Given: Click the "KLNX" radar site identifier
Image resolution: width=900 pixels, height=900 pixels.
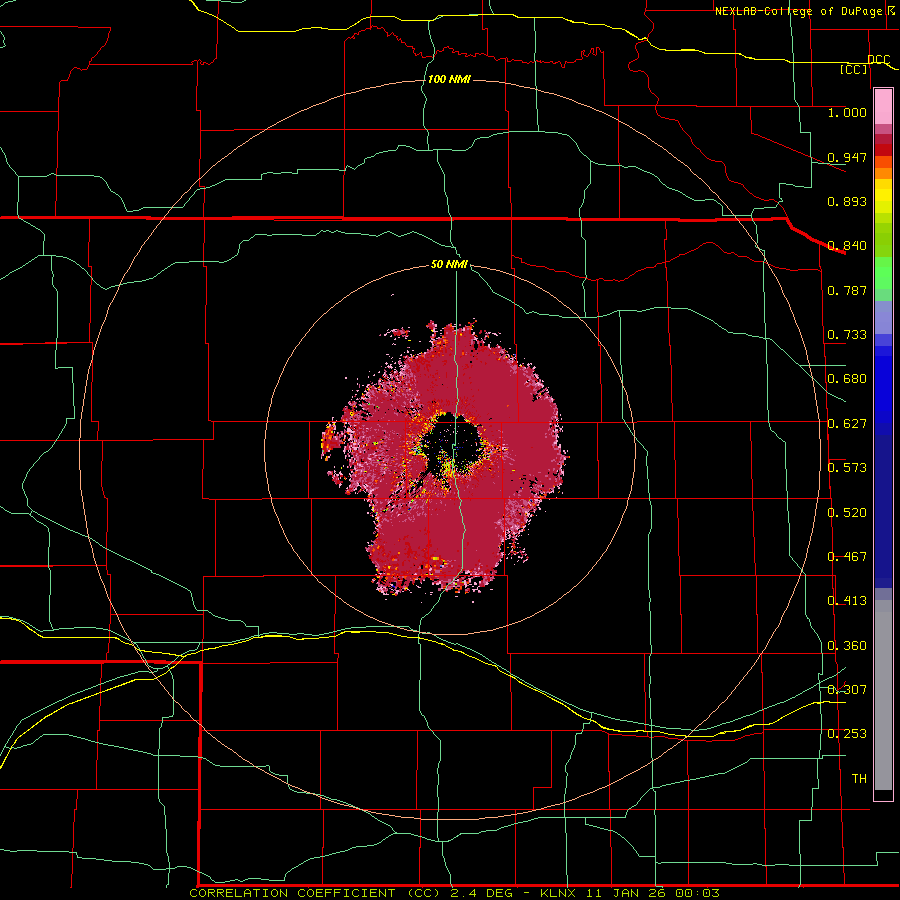Looking at the screenshot, I should (x=560, y=893).
